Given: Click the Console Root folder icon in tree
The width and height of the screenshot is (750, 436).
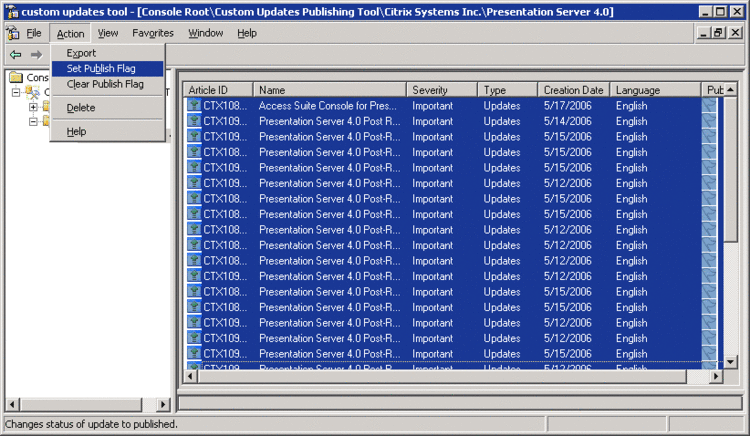Looking at the screenshot, I should tap(16, 77).
